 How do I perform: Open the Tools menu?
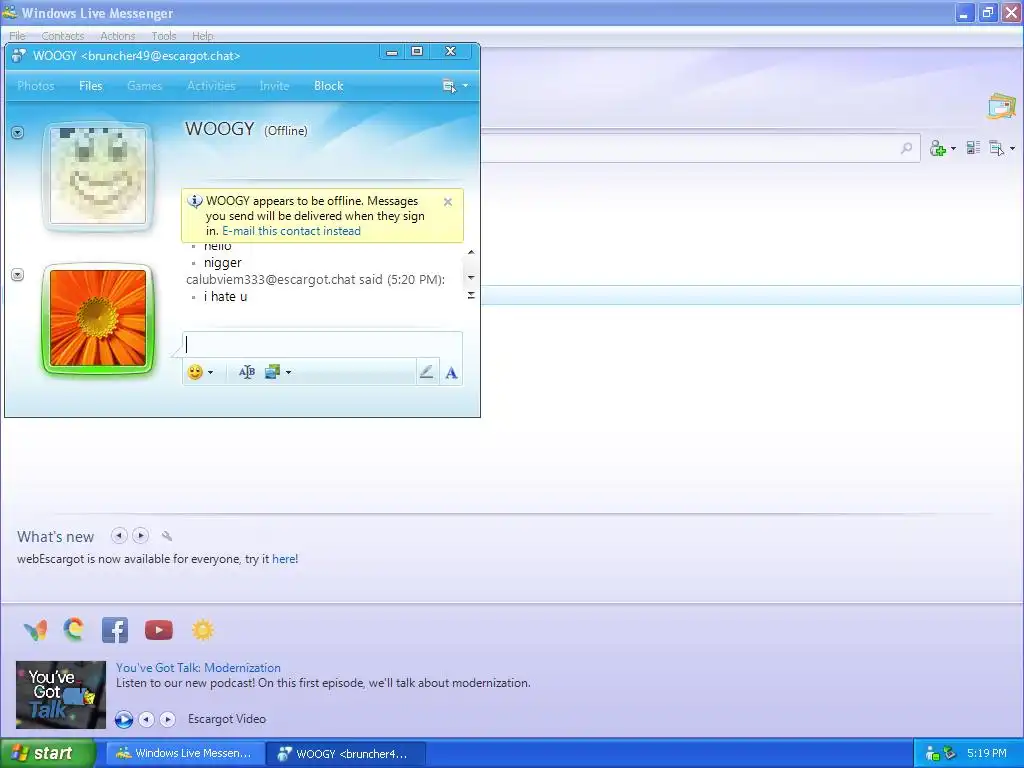(x=164, y=36)
